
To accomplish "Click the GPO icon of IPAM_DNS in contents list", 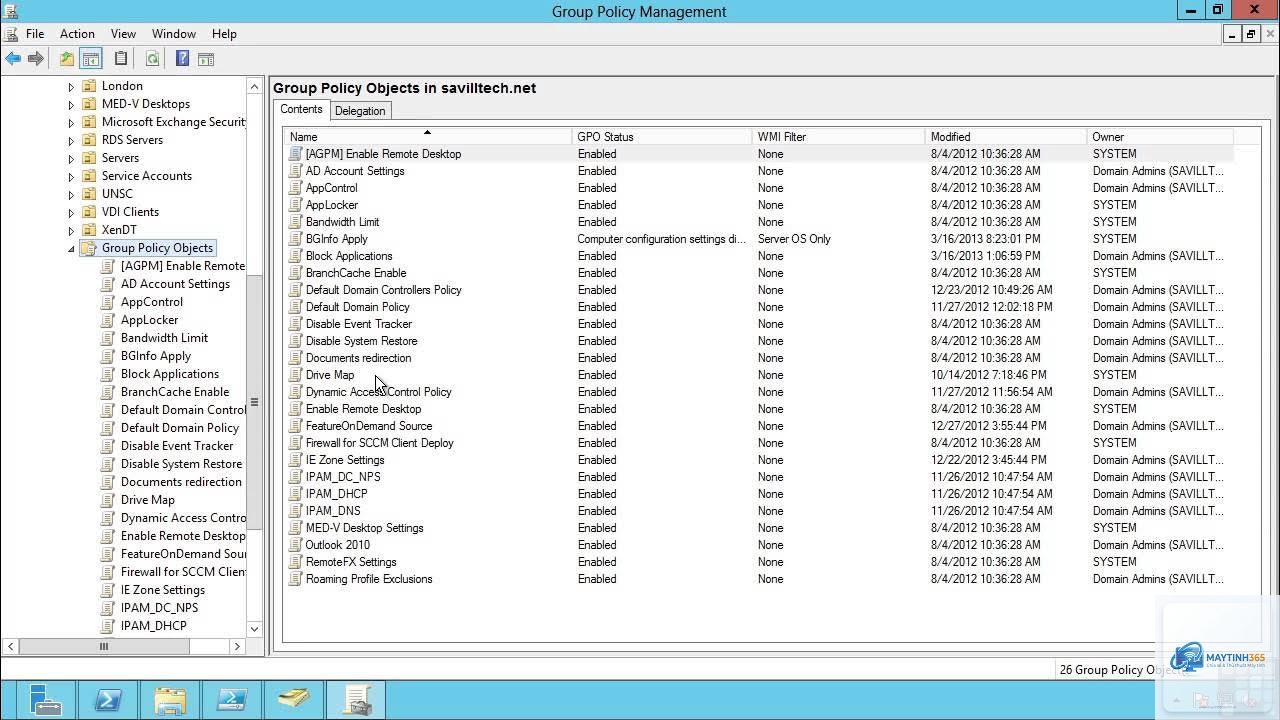I will [295, 511].
